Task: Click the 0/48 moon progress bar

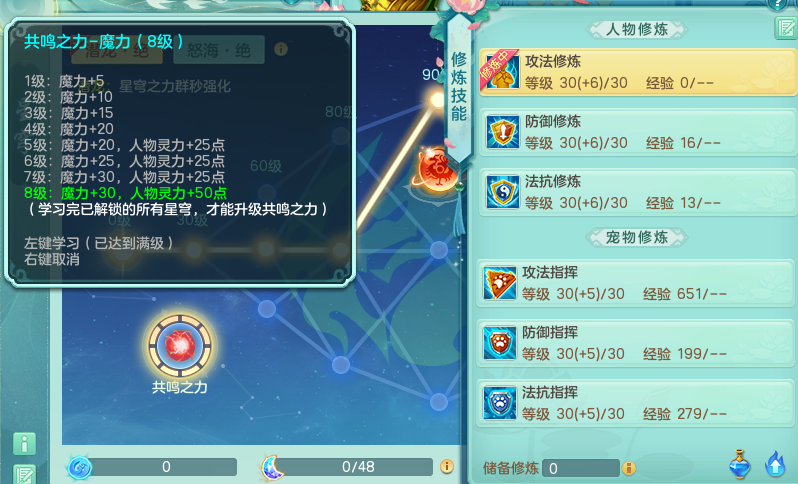Action: pyautogui.click(x=348, y=467)
